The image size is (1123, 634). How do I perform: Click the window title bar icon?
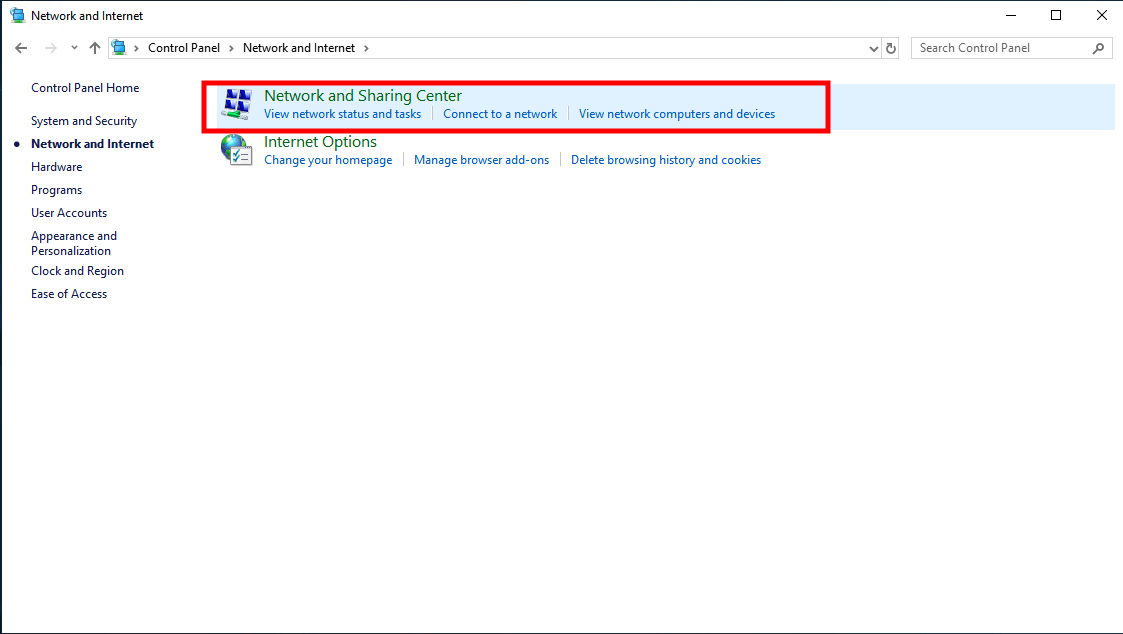(17, 15)
